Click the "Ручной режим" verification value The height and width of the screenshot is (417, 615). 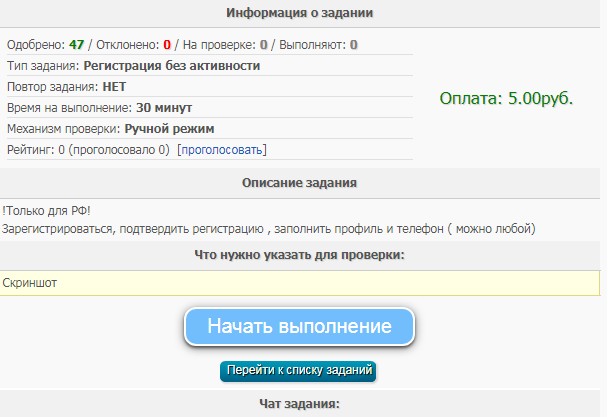(x=169, y=129)
